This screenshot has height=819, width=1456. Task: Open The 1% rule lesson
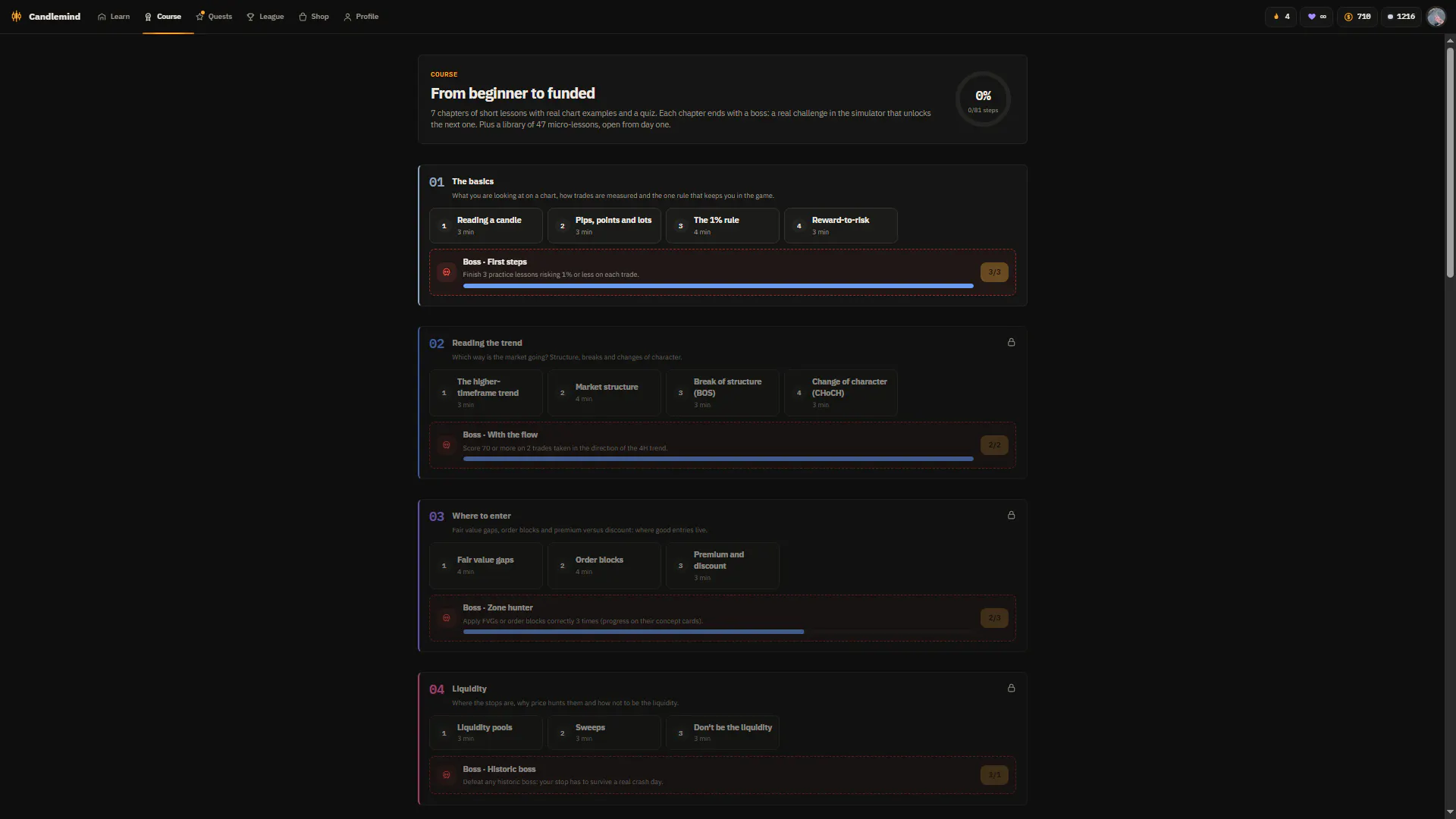point(723,226)
